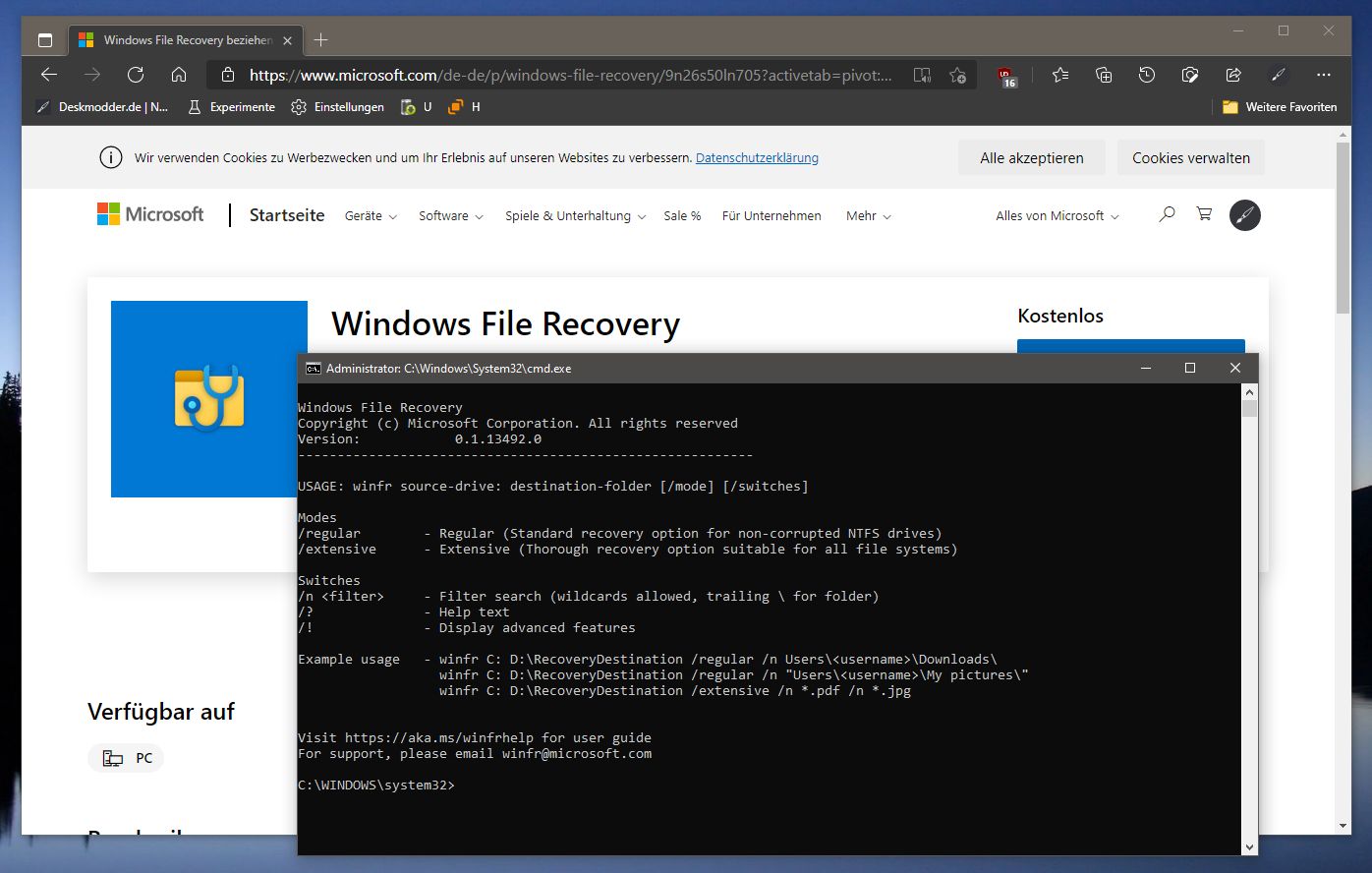Click the browser page scrollbar thumb
Screen dimensions: 1372x873
[1343, 228]
